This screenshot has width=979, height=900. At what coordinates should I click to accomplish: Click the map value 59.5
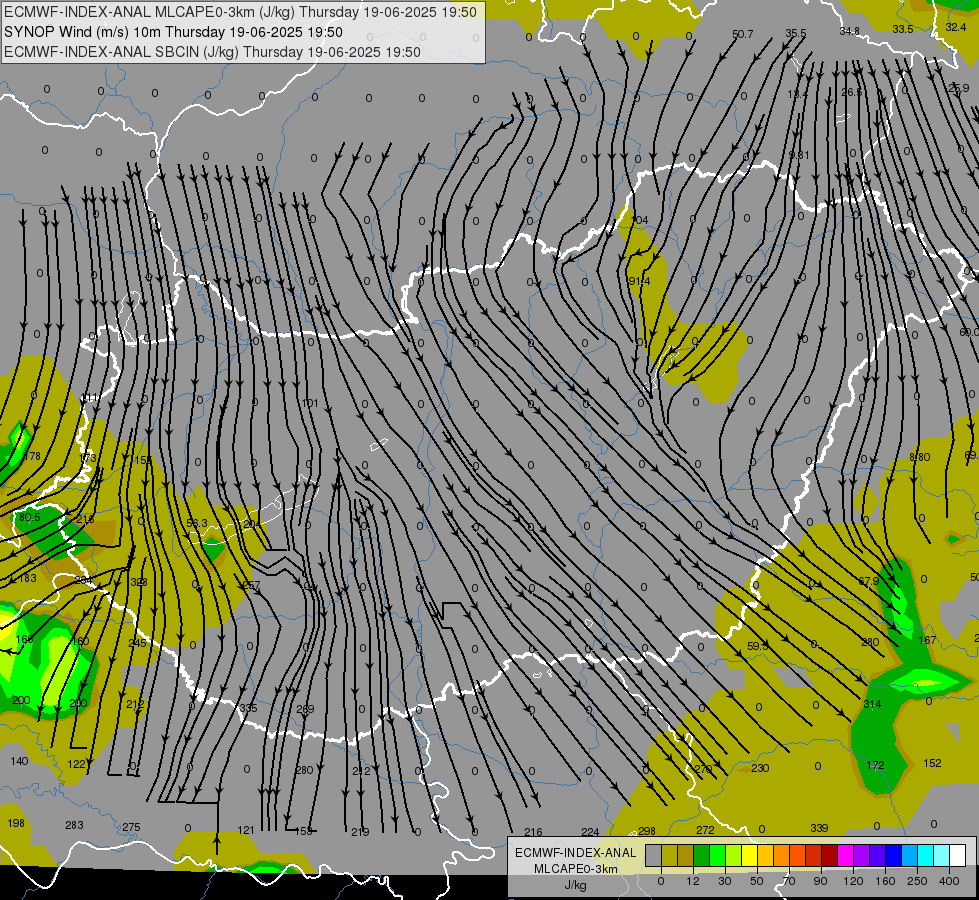pos(757,646)
